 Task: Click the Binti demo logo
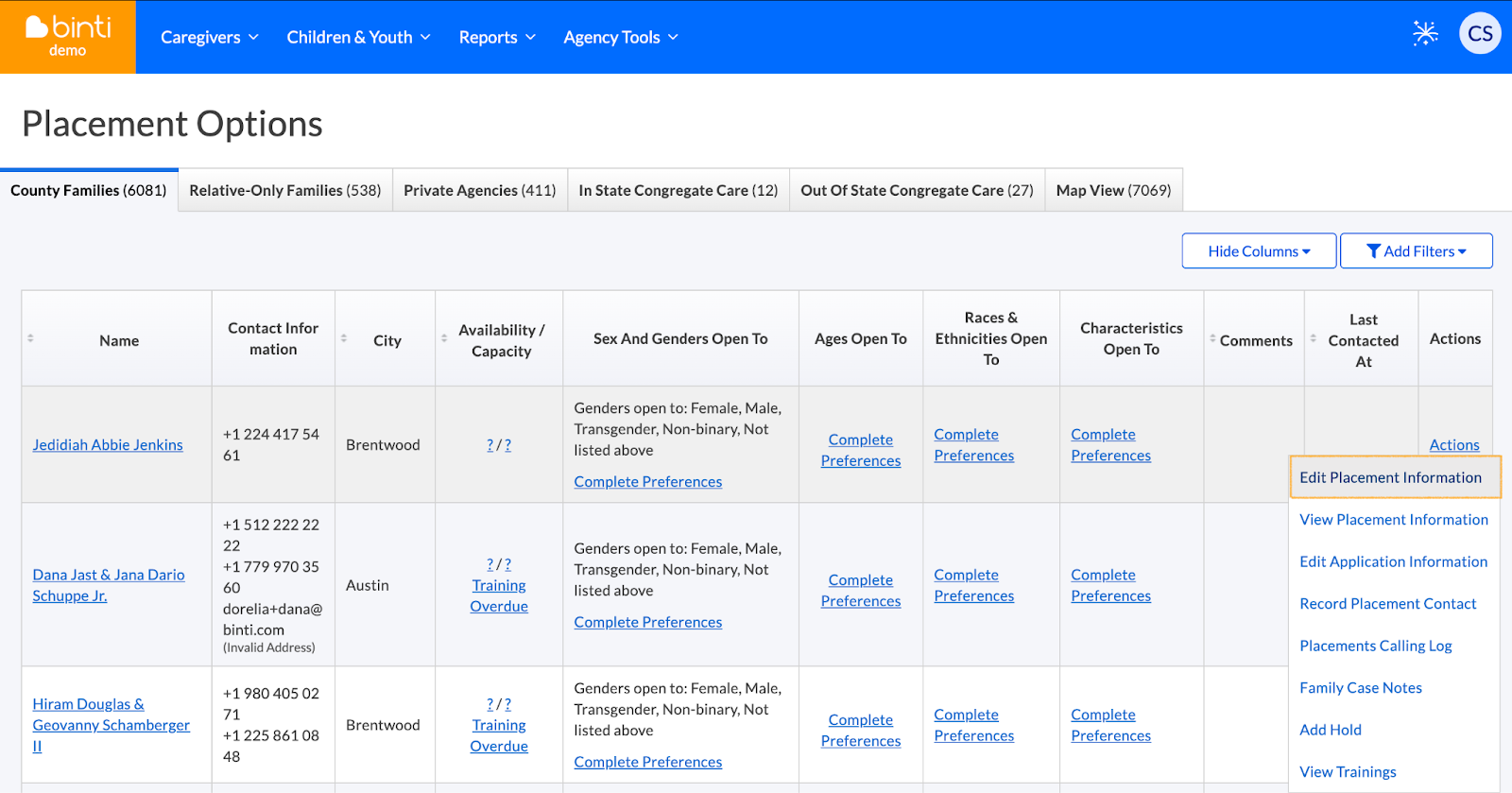(68, 37)
